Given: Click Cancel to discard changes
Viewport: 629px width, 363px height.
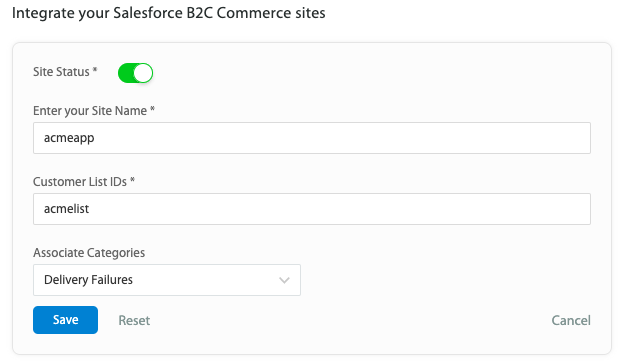Looking at the screenshot, I should (x=571, y=320).
